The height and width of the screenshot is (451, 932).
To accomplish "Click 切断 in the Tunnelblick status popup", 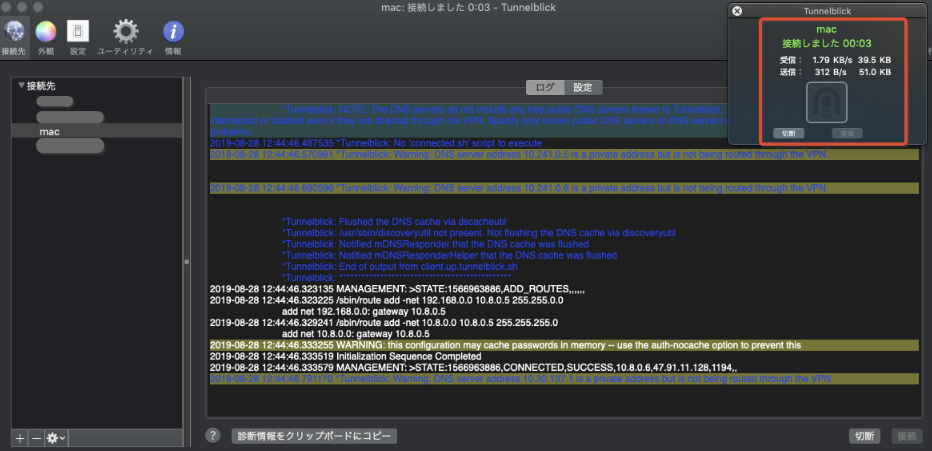I will (789, 133).
